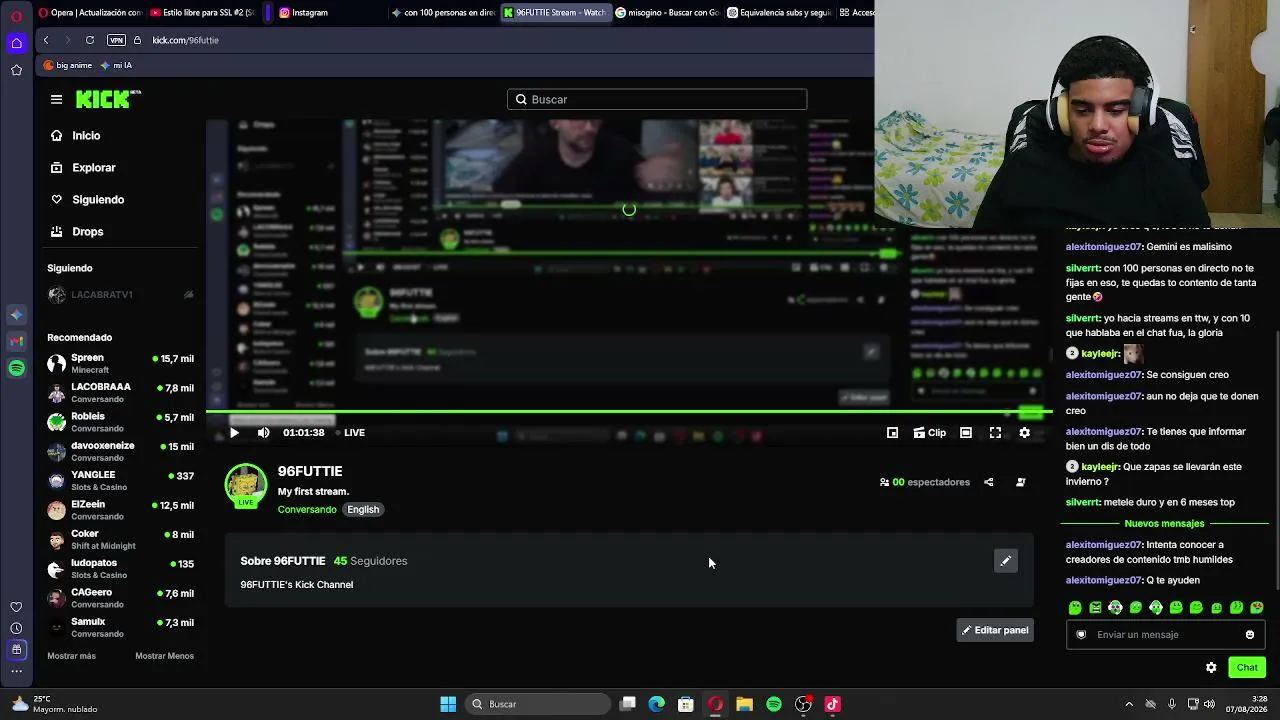Click icon right of the share button
The height and width of the screenshot is (720, 1280).
click(1020, 482)
